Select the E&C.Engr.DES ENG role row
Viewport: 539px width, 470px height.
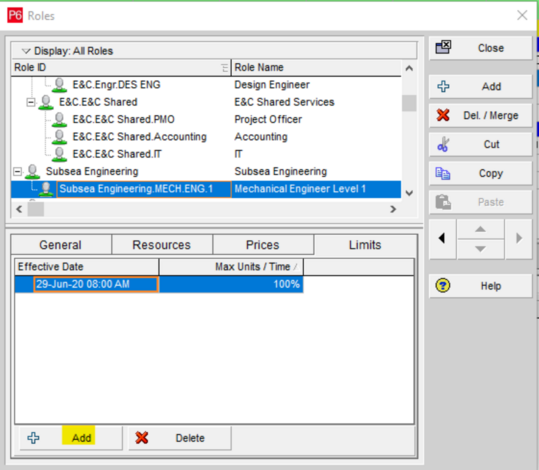(x=206, y=85)
